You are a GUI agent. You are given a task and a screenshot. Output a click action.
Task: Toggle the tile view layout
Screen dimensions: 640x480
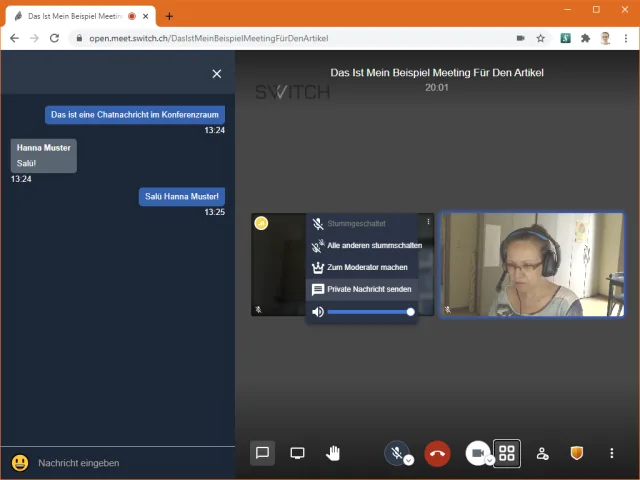pos(507,453)
